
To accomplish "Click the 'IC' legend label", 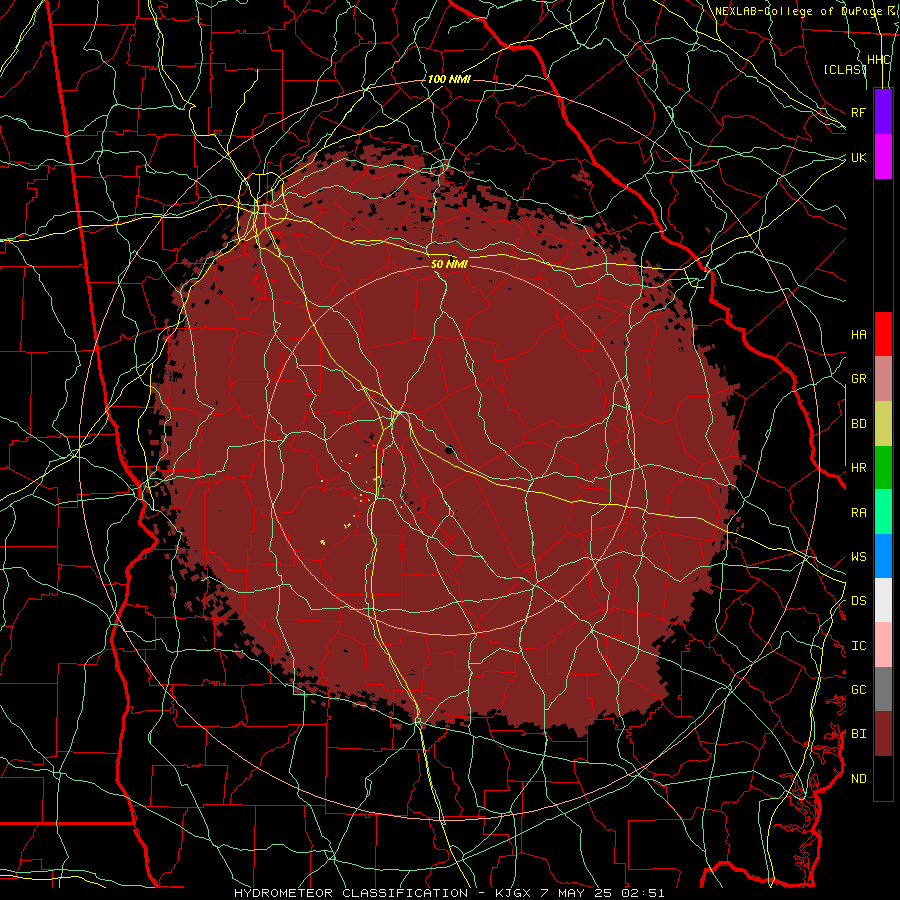I will tap(858, 646).
